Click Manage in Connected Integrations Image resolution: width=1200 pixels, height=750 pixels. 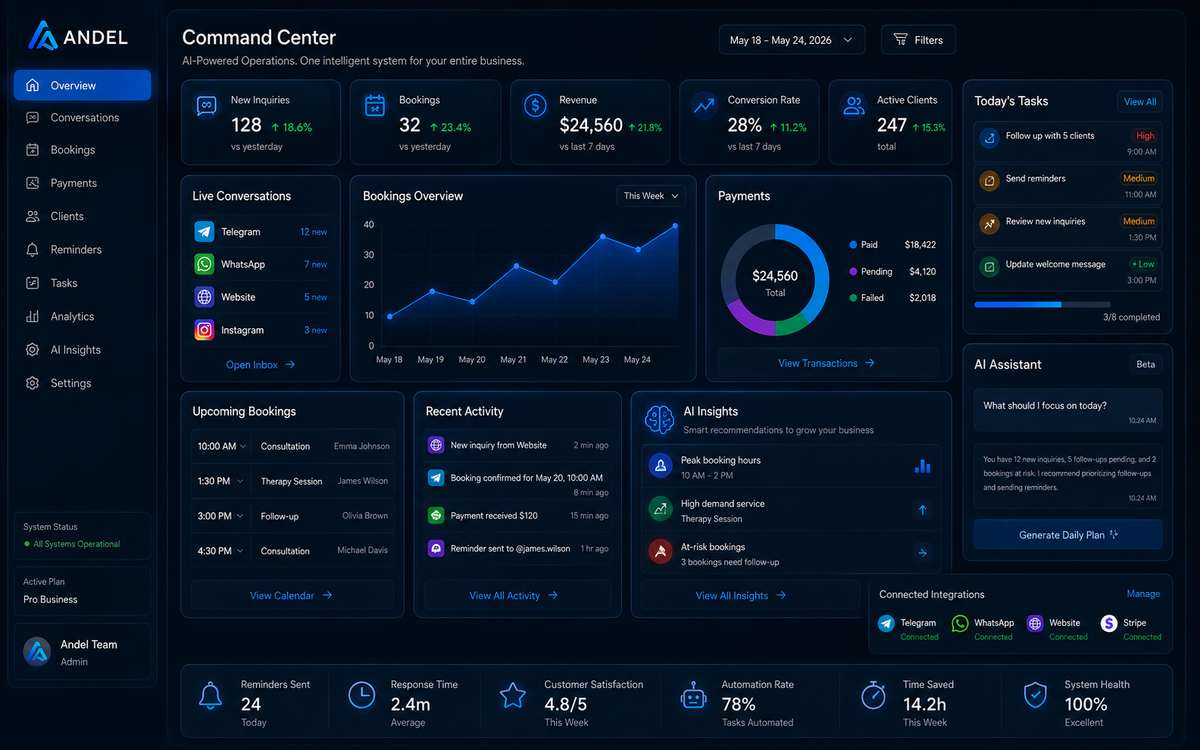pyautogui.click(x=1143, y=594)
